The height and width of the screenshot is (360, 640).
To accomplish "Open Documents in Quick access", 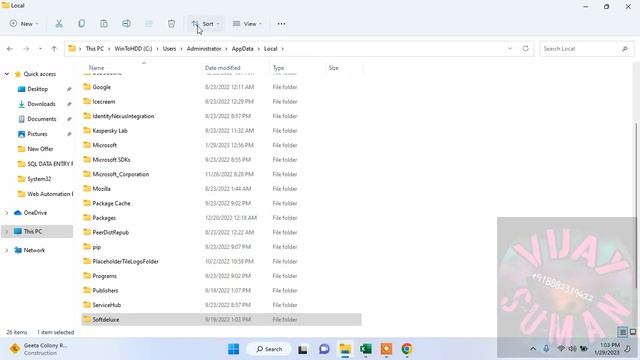I will (42, 119).
